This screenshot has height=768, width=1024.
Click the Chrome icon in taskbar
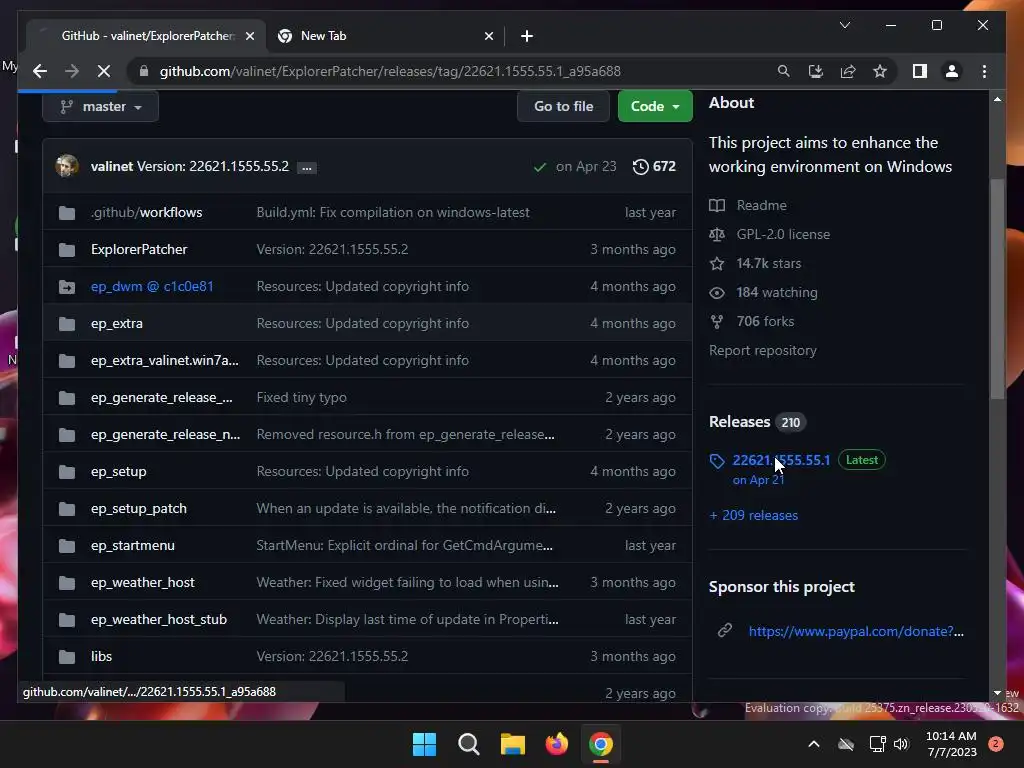[x=601, y=744]
